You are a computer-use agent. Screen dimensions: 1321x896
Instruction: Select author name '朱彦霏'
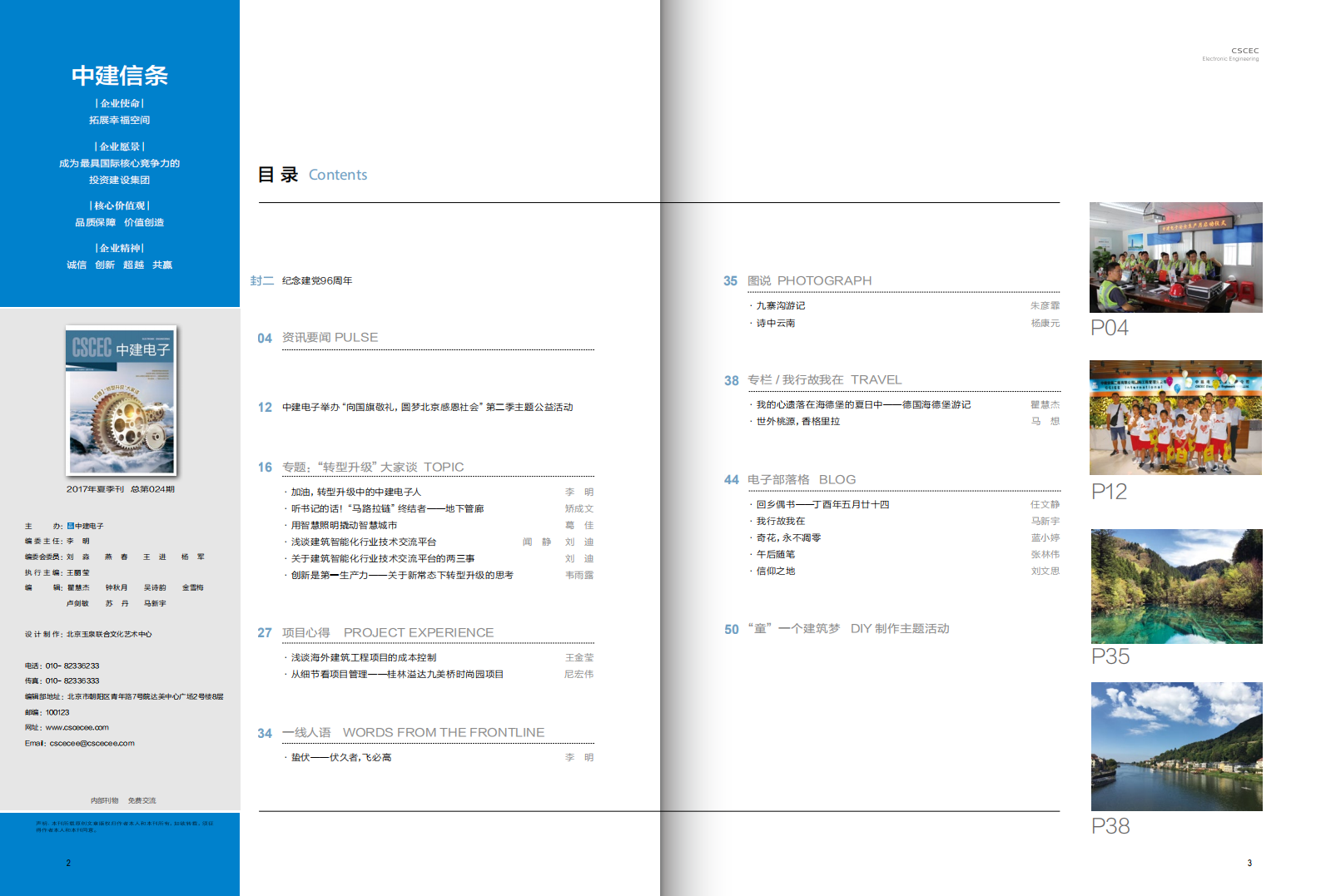[1045, 305]
